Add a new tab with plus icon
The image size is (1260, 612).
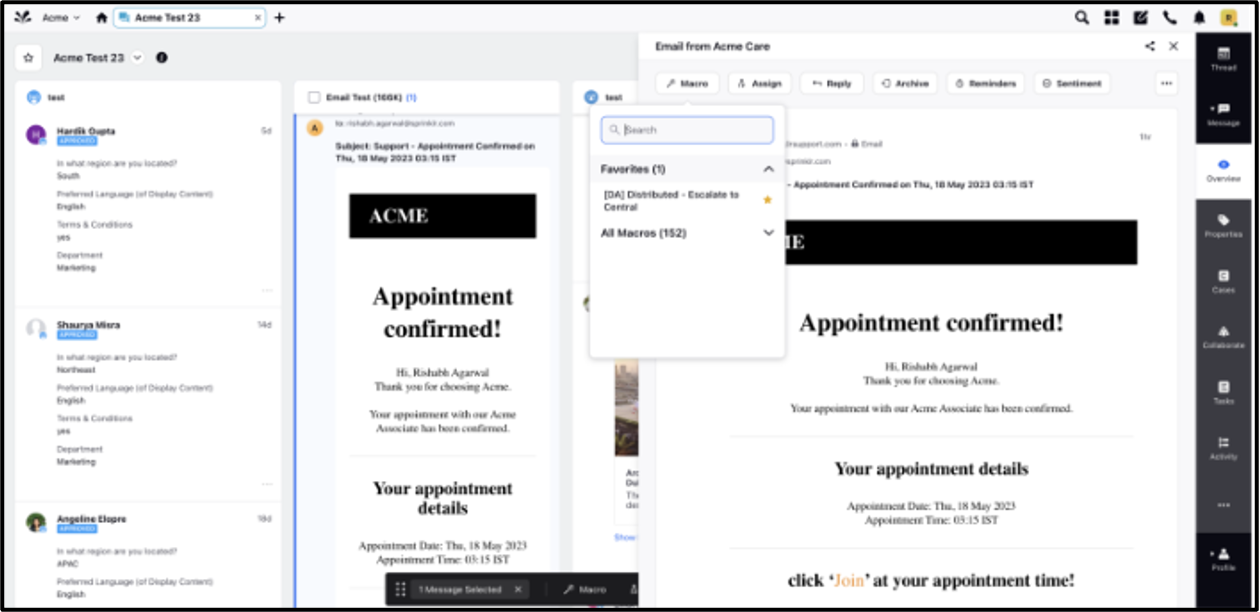click(279, 18)
